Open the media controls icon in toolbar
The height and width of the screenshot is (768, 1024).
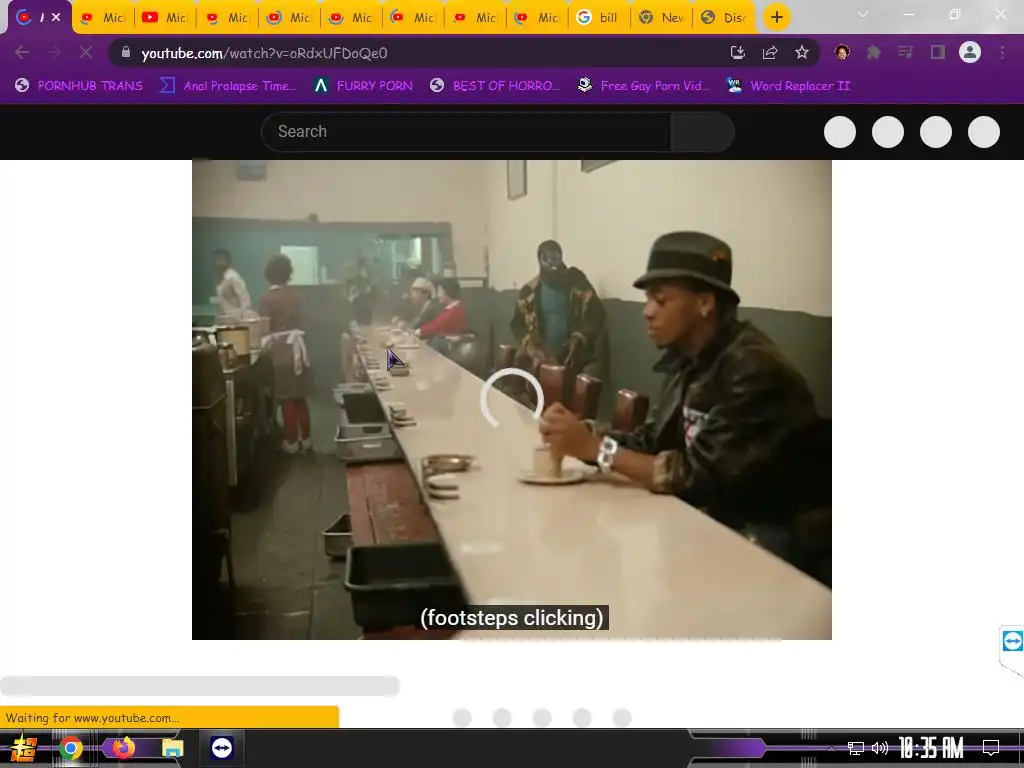point(905,52)
